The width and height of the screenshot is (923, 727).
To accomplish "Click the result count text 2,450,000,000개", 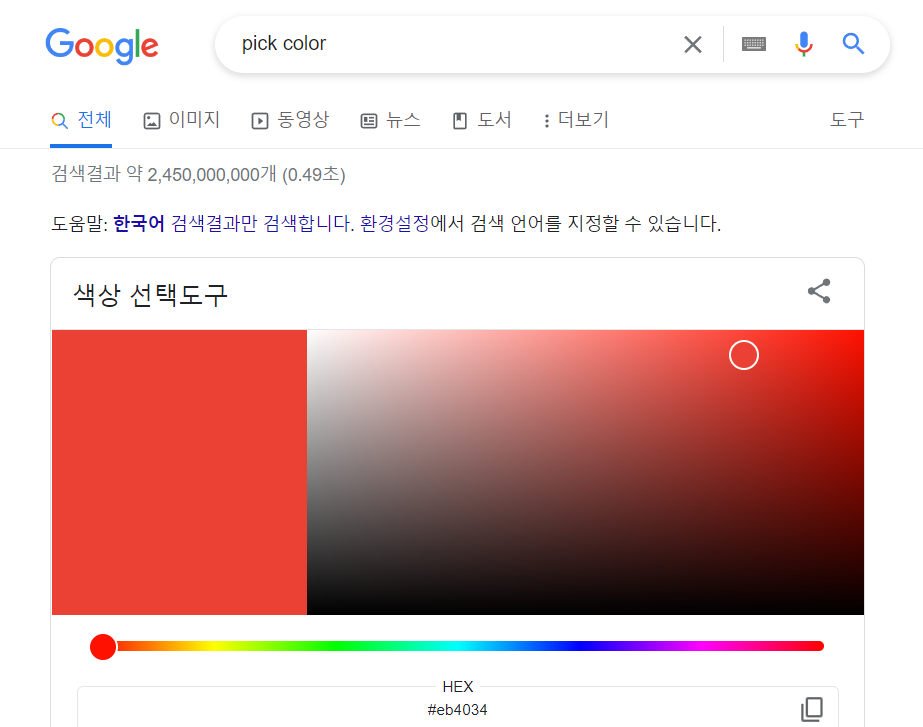I will [x=212, y=175].
